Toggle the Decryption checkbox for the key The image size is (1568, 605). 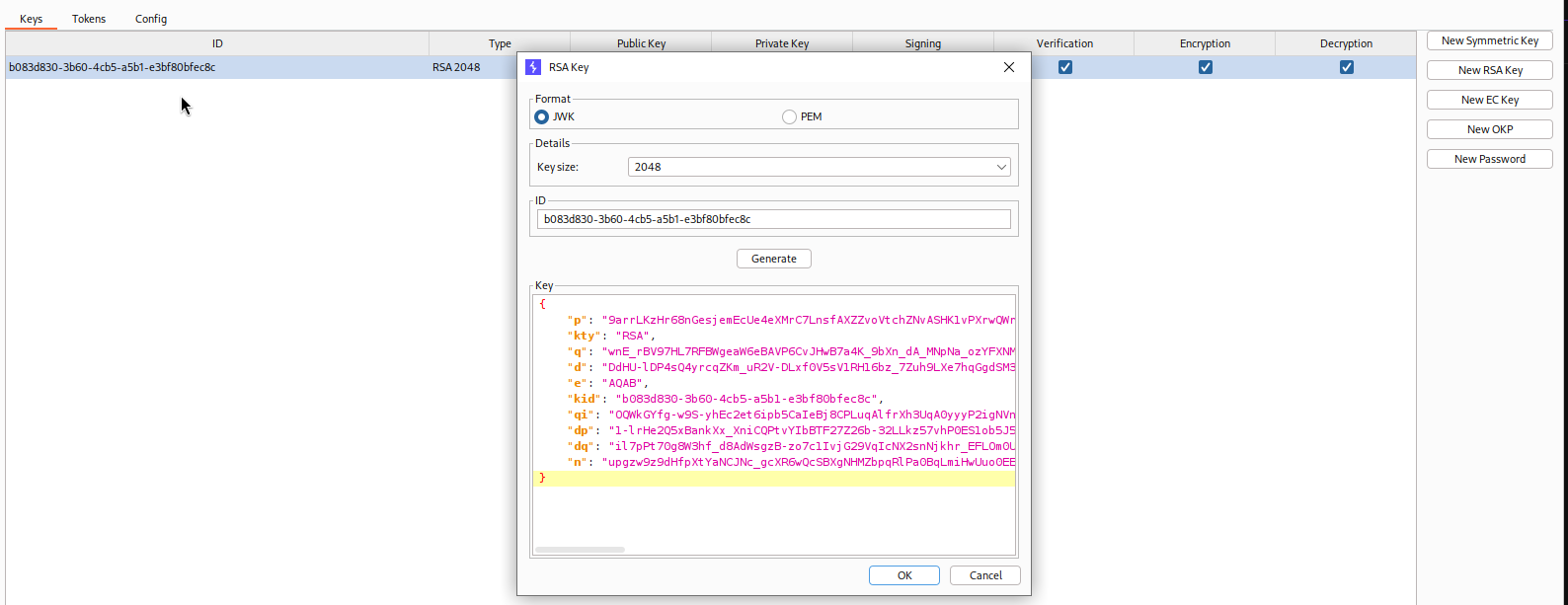(x=1346, y=67)
